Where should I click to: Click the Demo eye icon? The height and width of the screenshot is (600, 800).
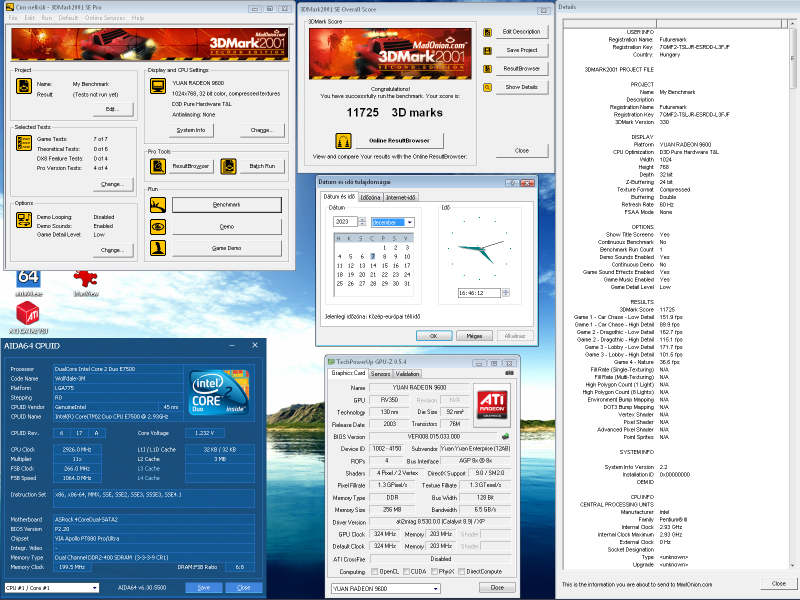[158, 227]
